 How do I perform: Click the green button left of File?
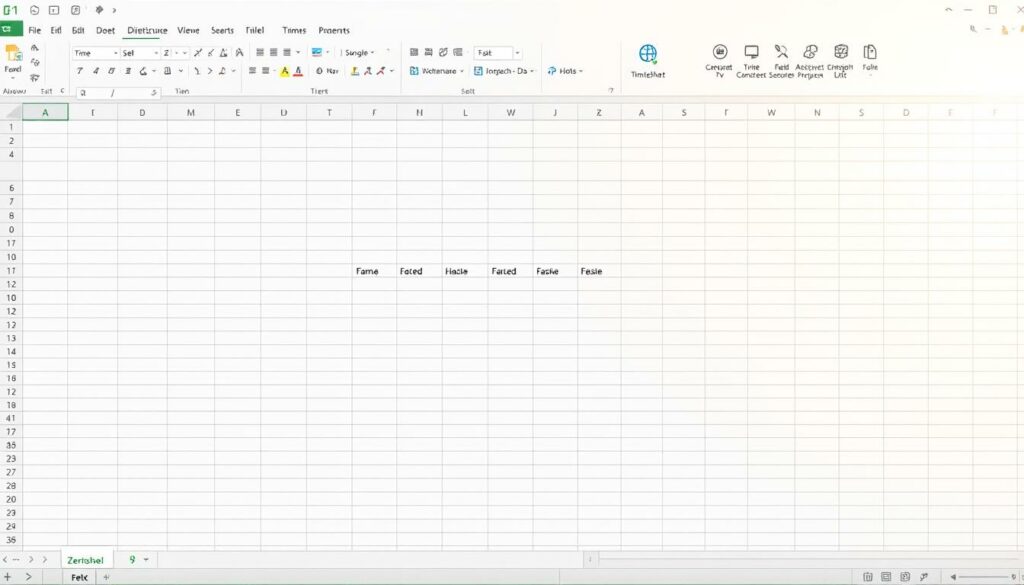(11, 29)
